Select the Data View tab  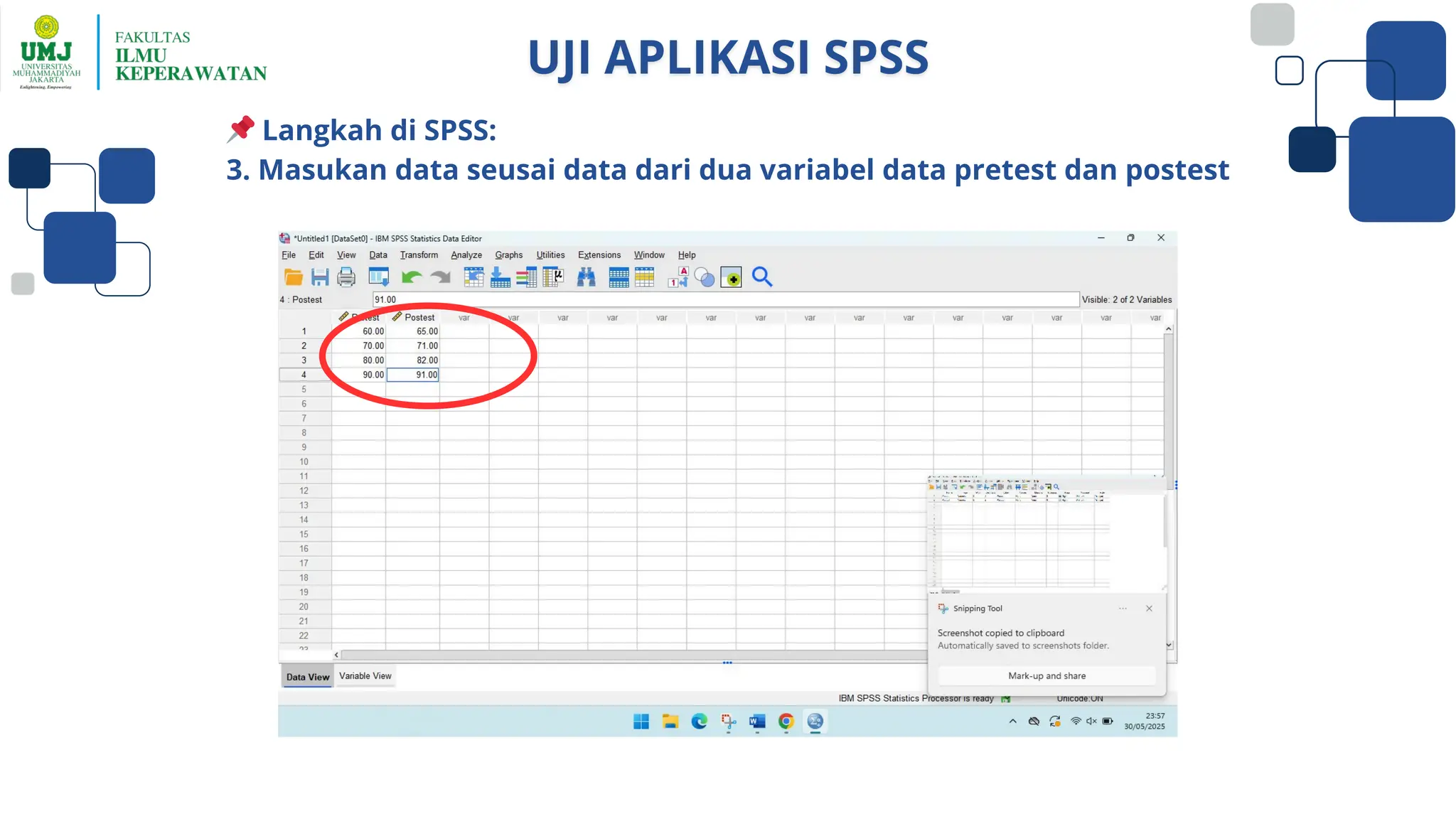(x=307, y=677)
